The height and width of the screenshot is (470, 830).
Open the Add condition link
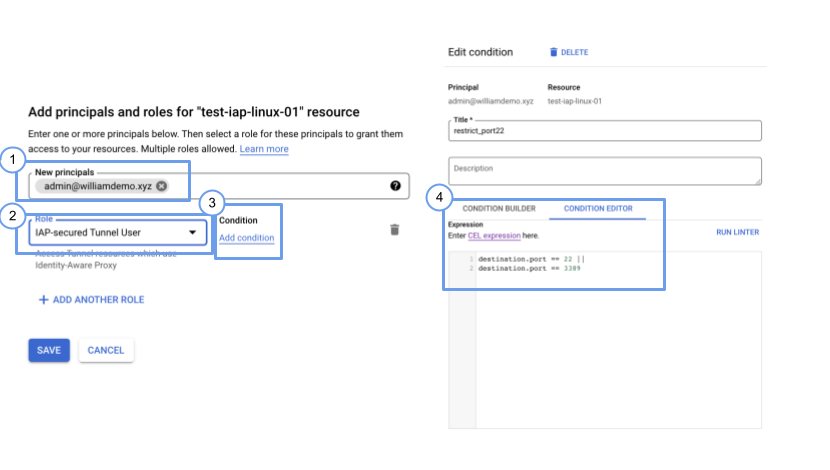tap(247, 238)
